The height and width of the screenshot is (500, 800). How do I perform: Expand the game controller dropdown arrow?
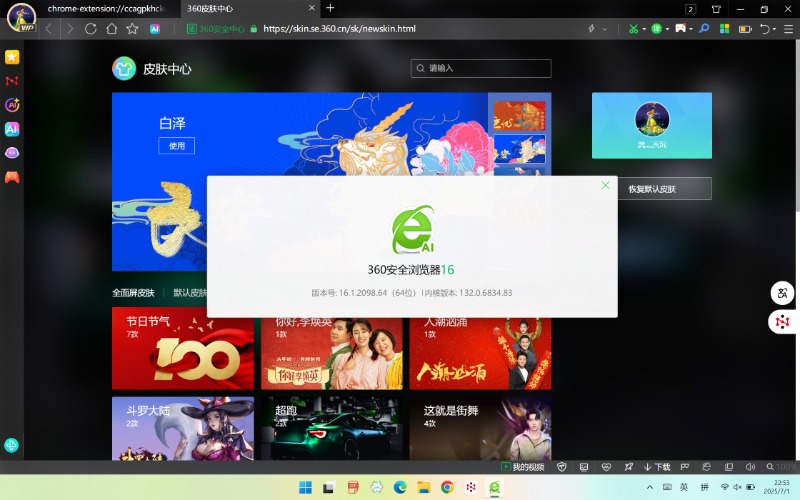[x=691, y=29]
